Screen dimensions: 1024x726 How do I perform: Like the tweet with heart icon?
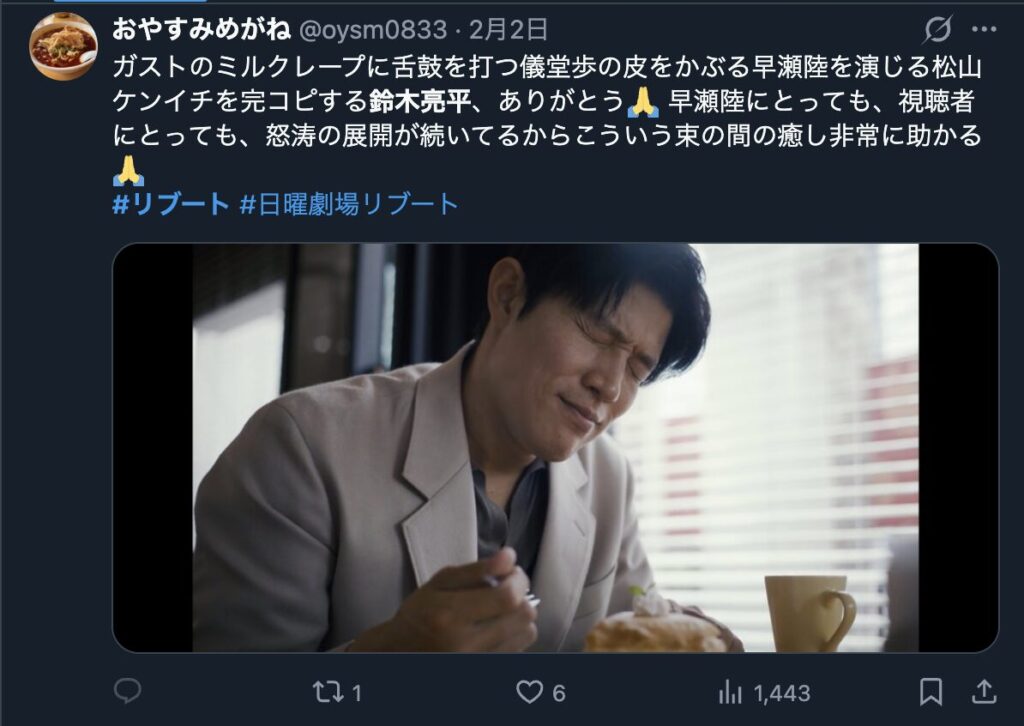click(x=529, y=691)
